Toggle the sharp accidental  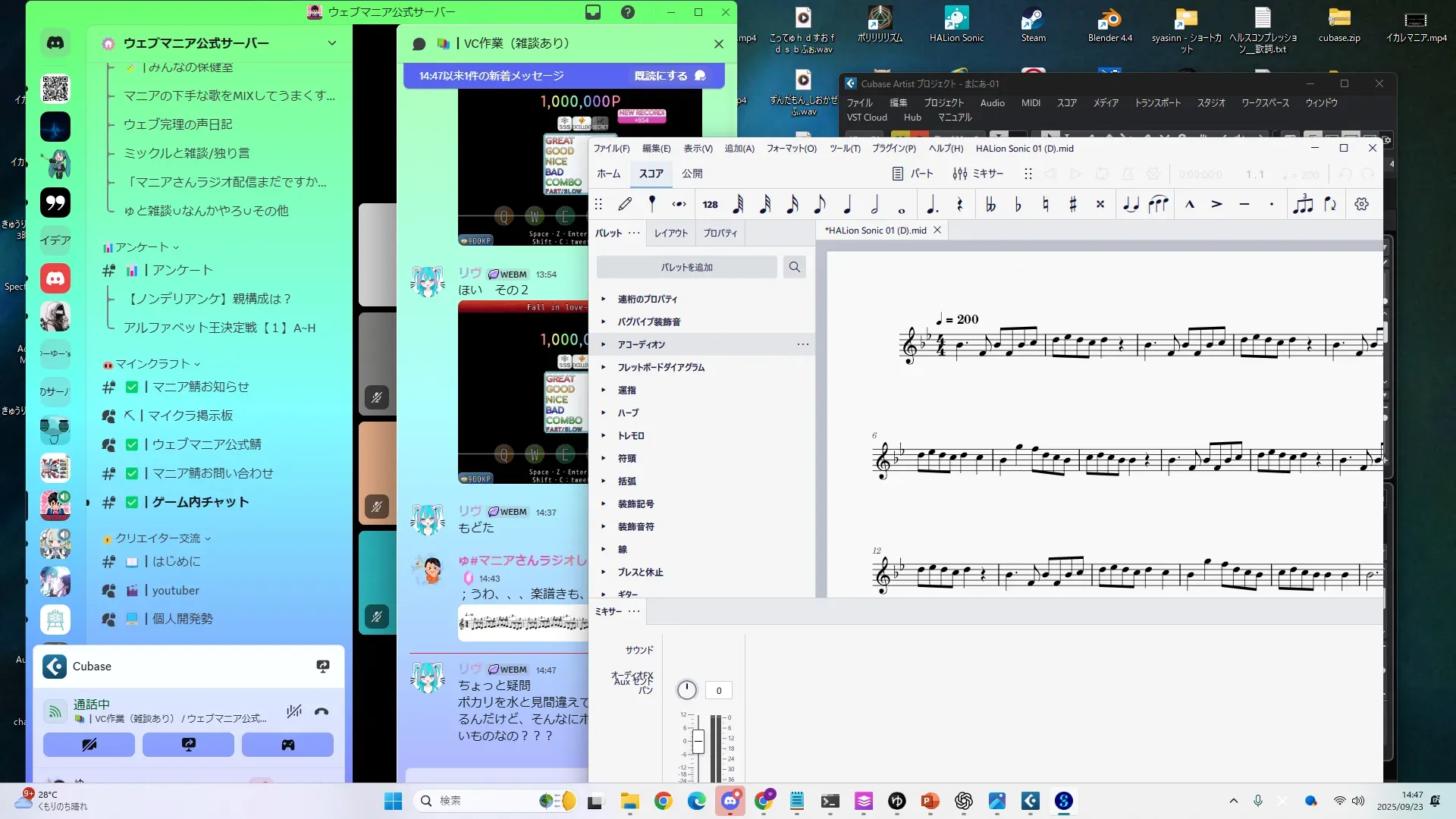click(1072, 204)
